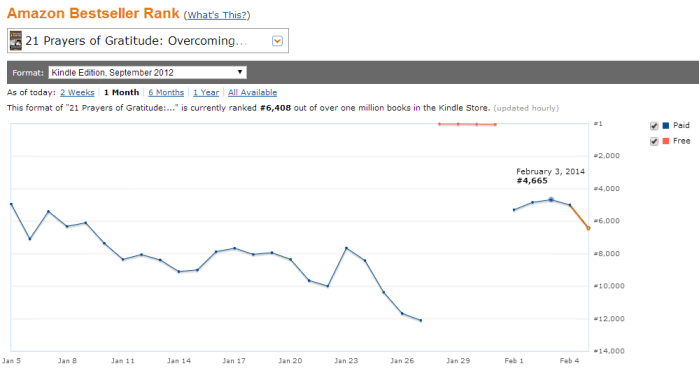
Task: Click the lowest paid rank point near Jan 27
Action: tap(420, 320)
